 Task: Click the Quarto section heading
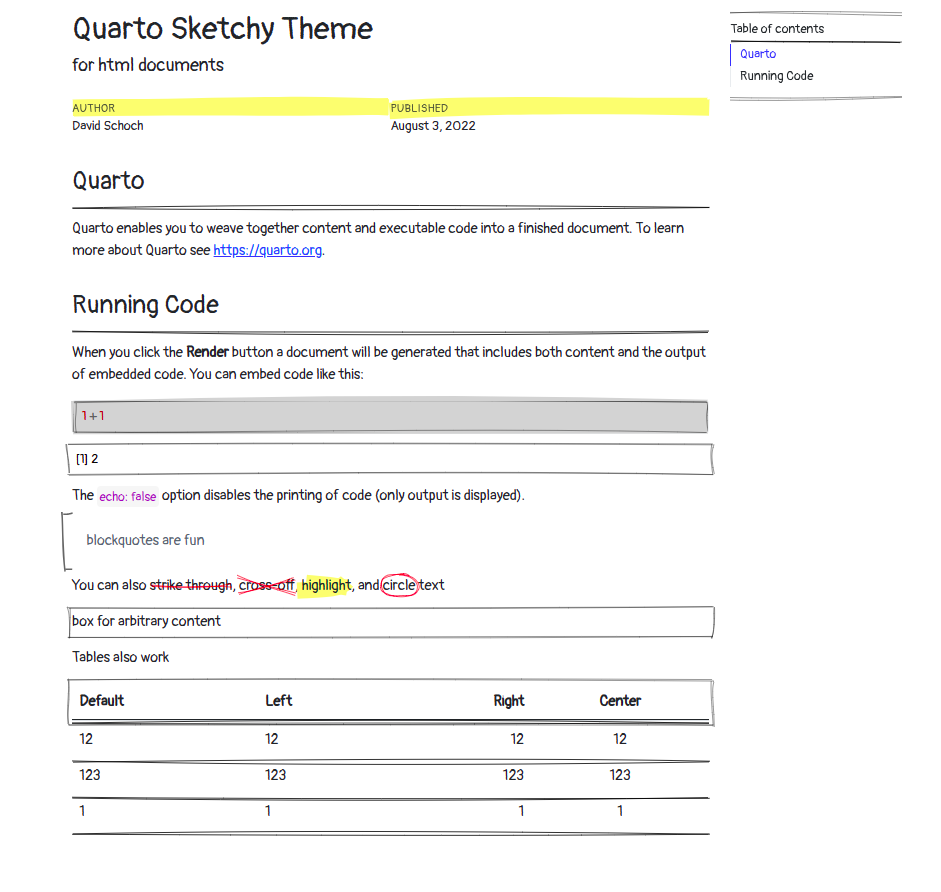click(108, 181)
